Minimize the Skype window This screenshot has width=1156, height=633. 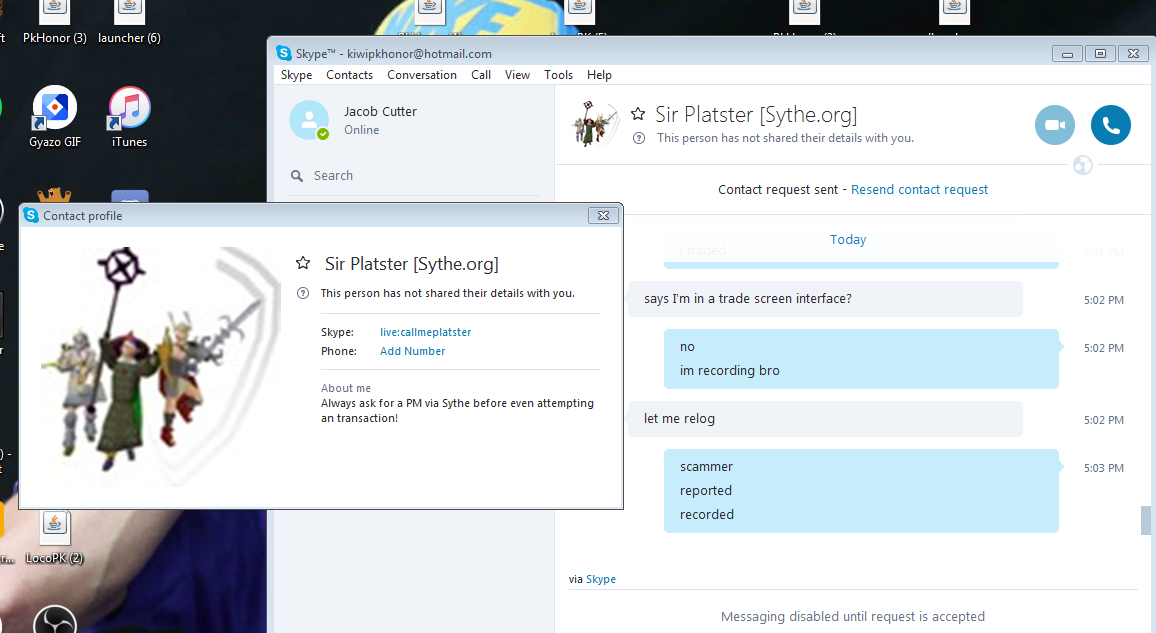(1067, 54)
